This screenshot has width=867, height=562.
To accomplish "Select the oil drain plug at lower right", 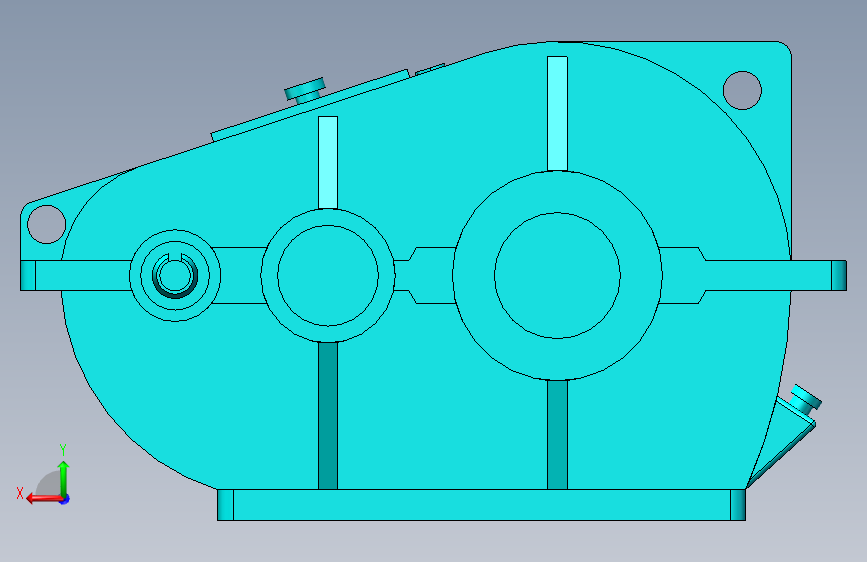I will (x=805, y=400).
